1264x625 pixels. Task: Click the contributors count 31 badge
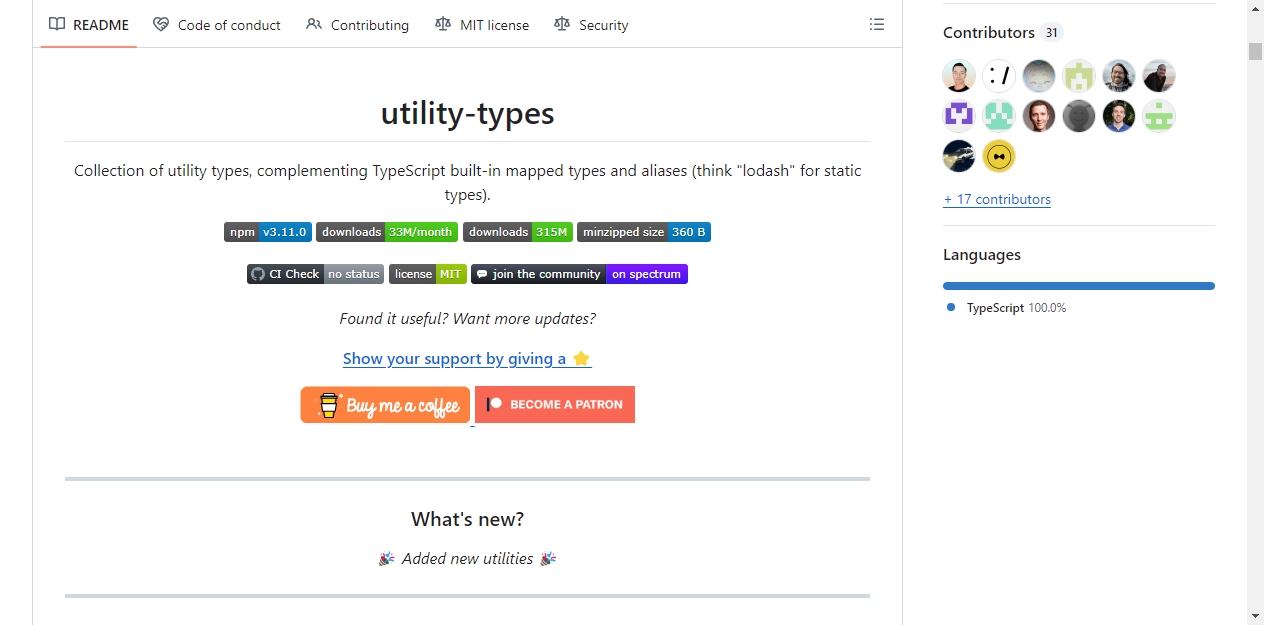point(1051,33)
